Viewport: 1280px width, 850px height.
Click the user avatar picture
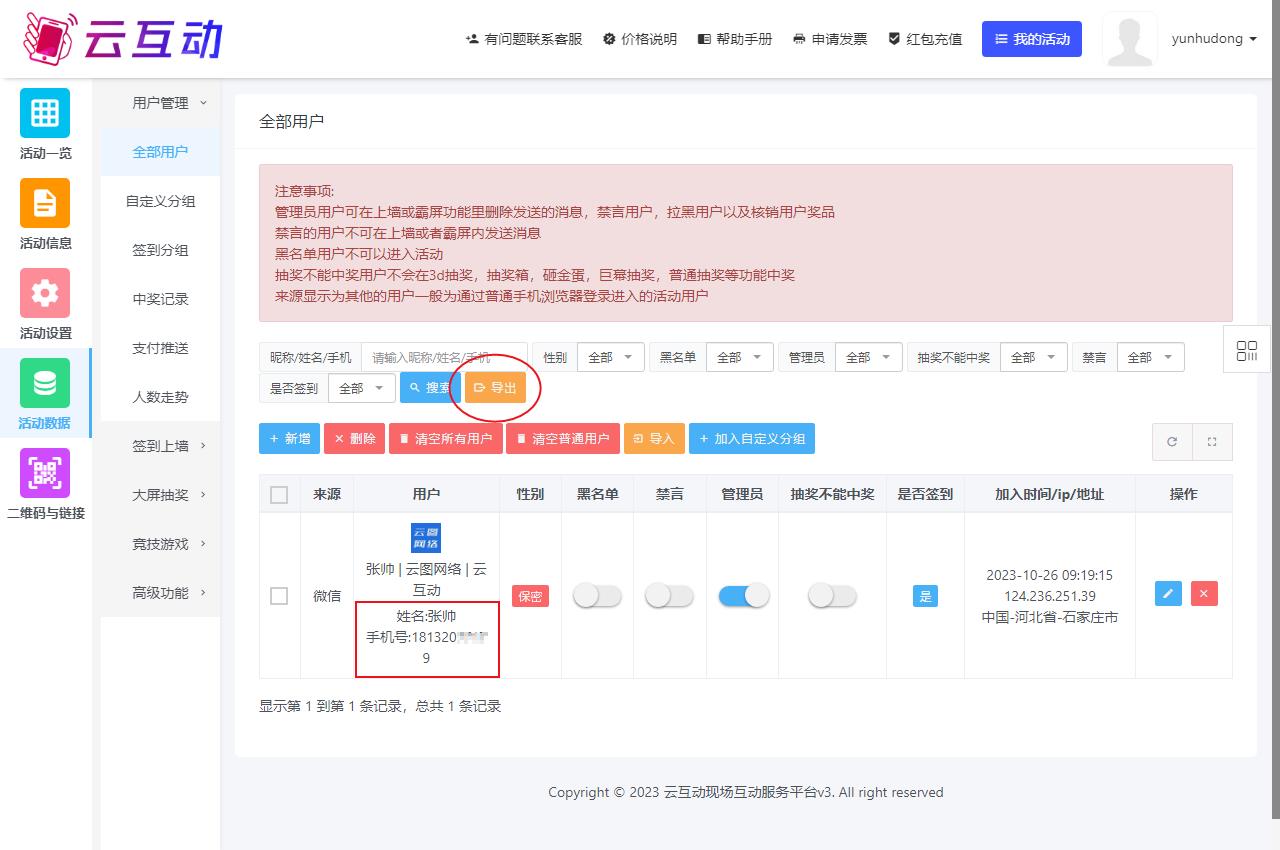(x=1130, y=39)
